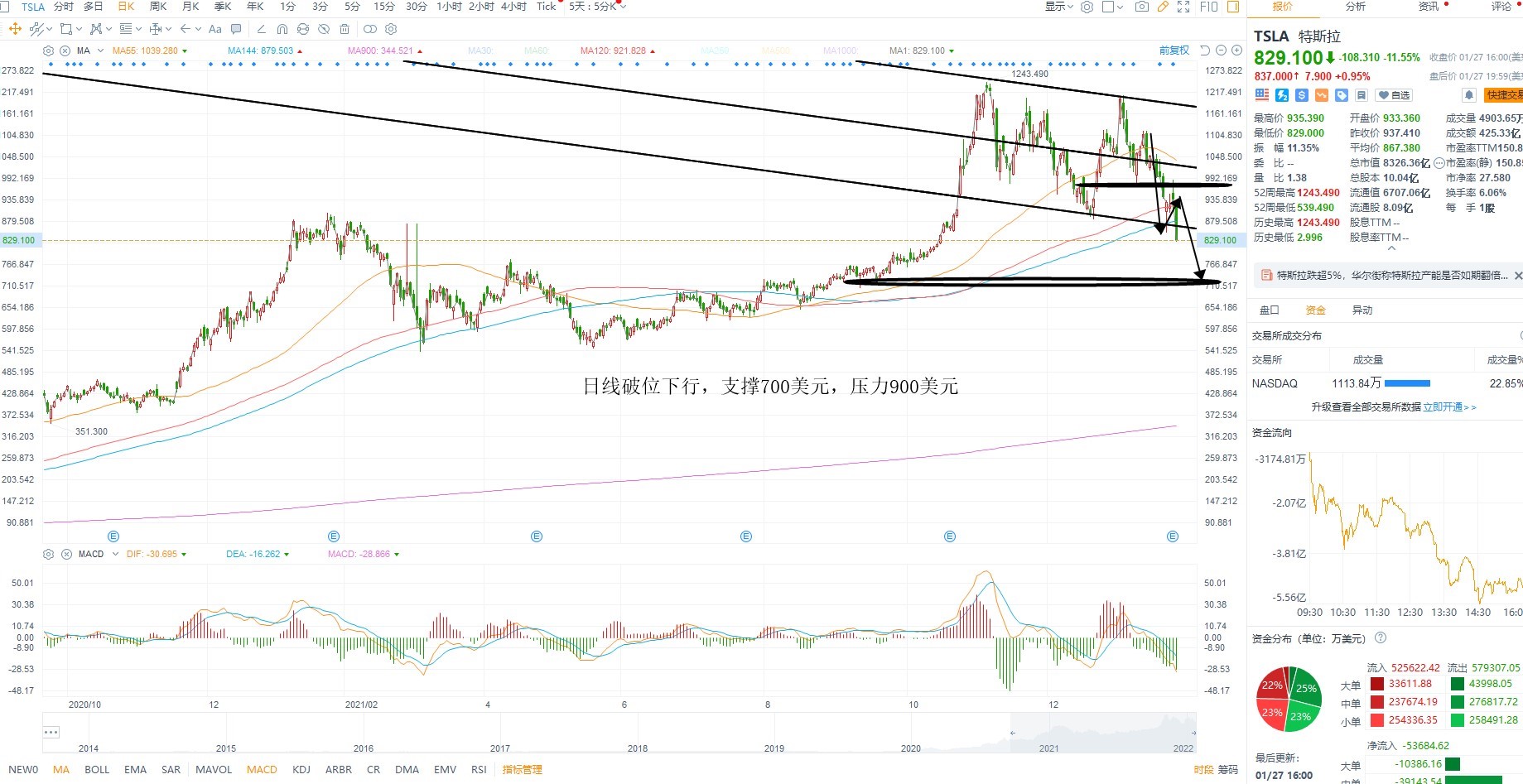Screen dimensions: 1523x784
Task: Open the Tesla news headline about 5% drop
Action: point(1392,276)
